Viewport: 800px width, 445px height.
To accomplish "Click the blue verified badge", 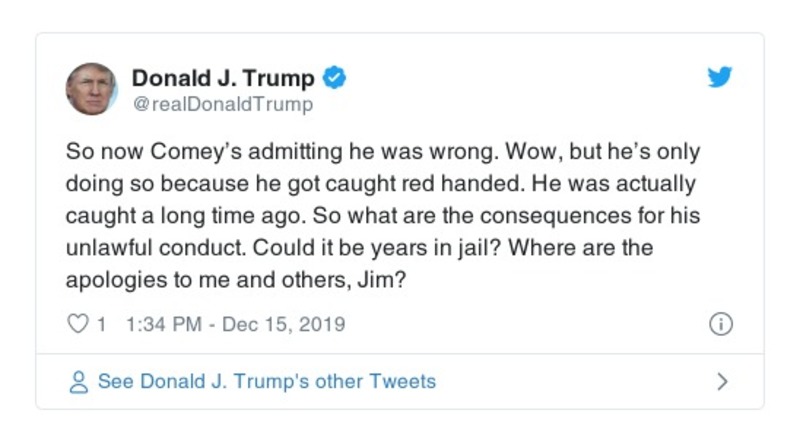I will pyautogui.click(x=336, y=78).
